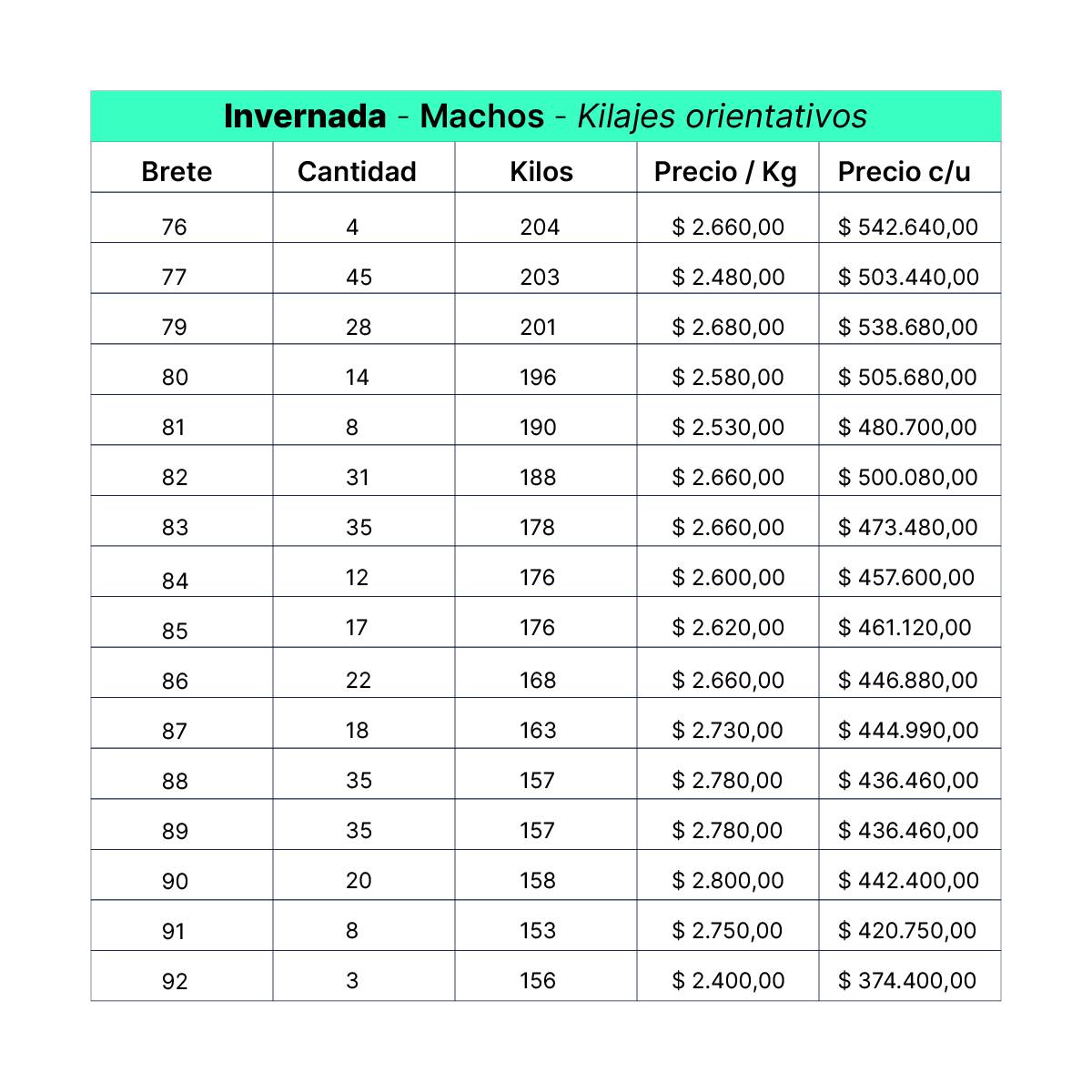Viewport: 1092px width, 1092px height.
Task: Click unit price $ 374.400,00
Action: click(907, 980)
